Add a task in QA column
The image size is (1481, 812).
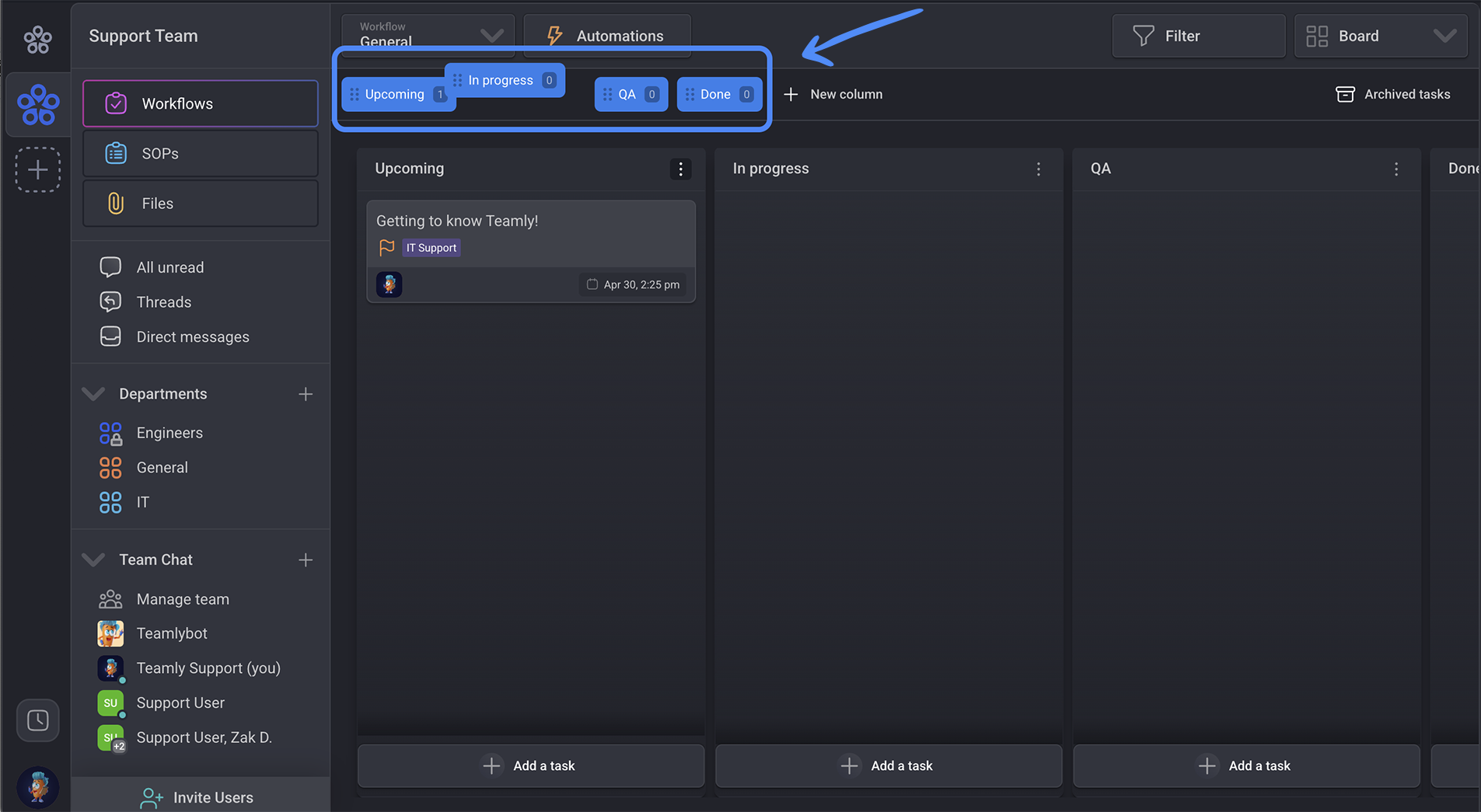tap(1246, 765)
